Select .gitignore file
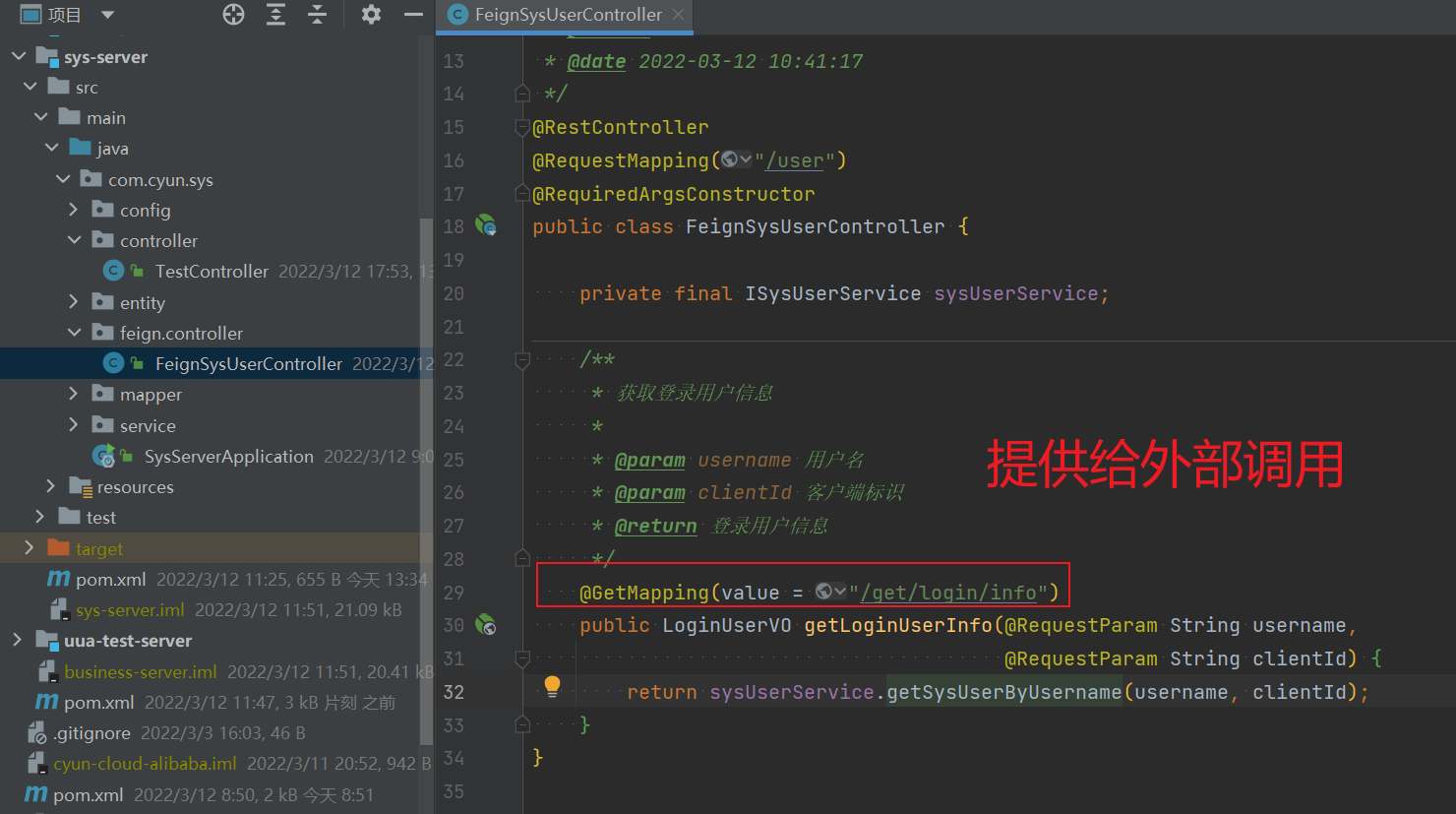The image size is (1456, 814). coord(91,733)
